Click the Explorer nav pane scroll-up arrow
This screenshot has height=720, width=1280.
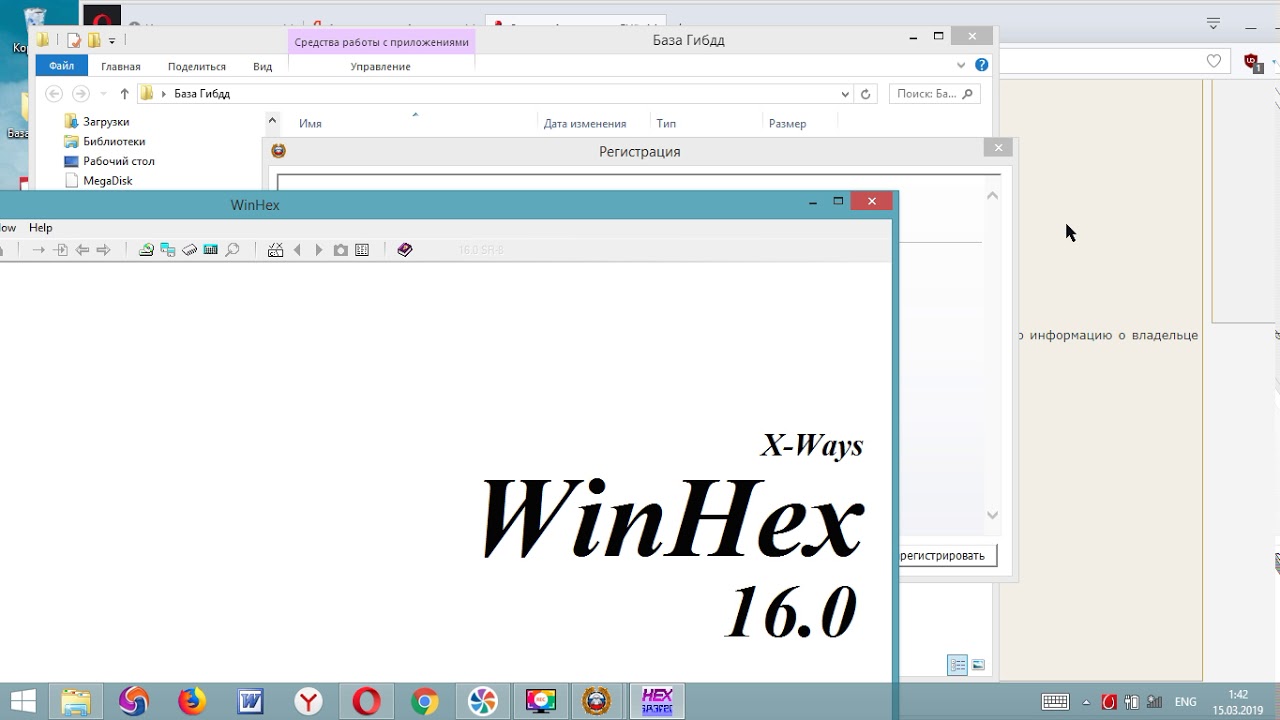[272, 121]
